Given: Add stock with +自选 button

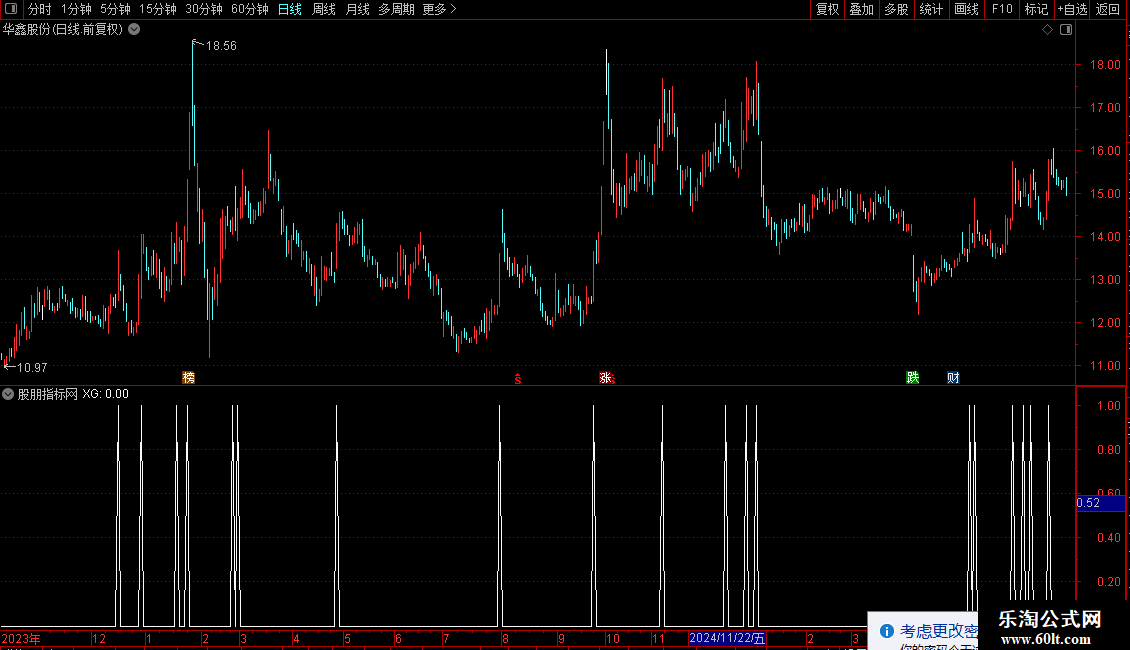Looking at the screenshot, I should point(1072,9).
